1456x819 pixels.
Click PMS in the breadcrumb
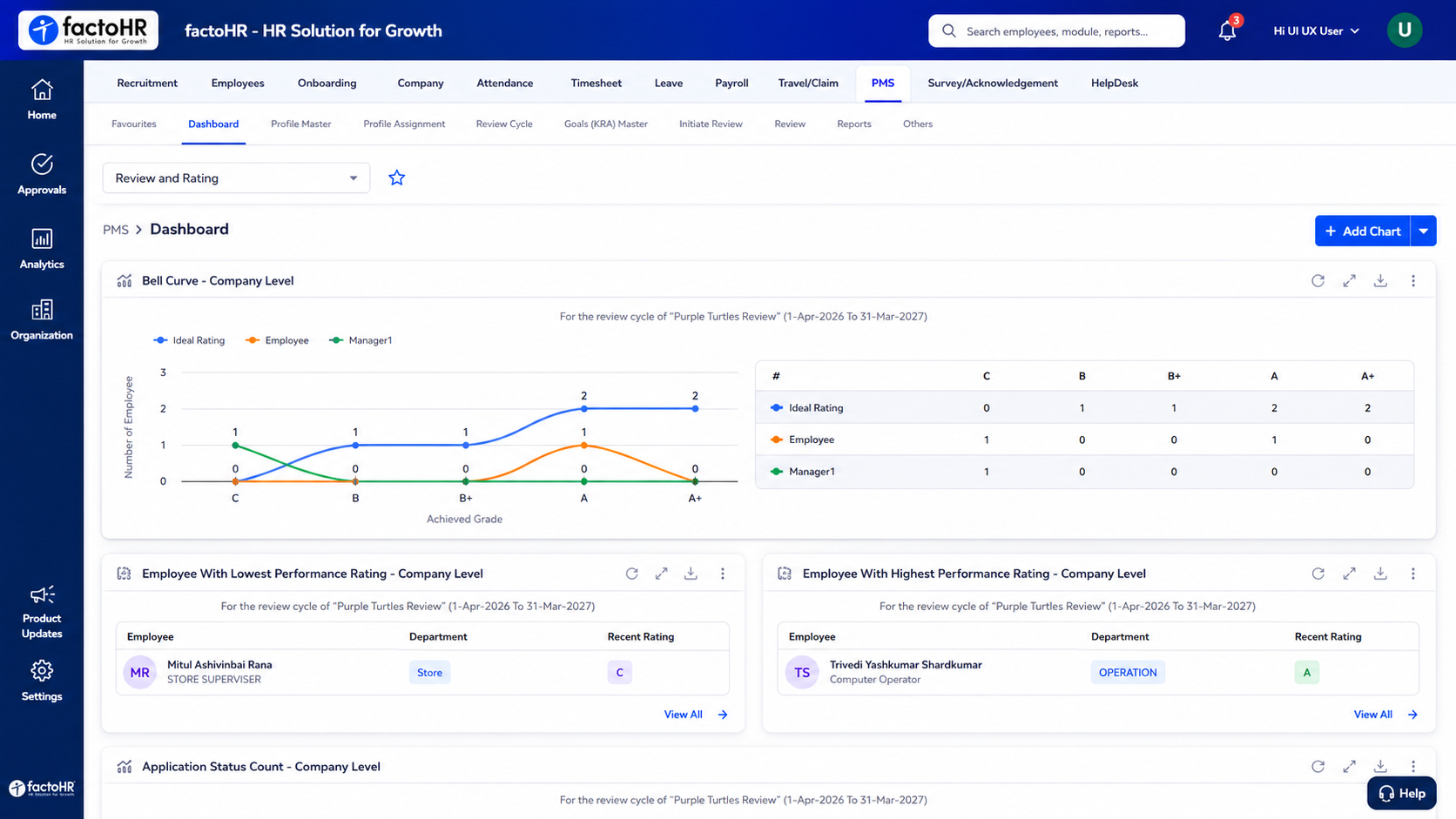(116, 230)
